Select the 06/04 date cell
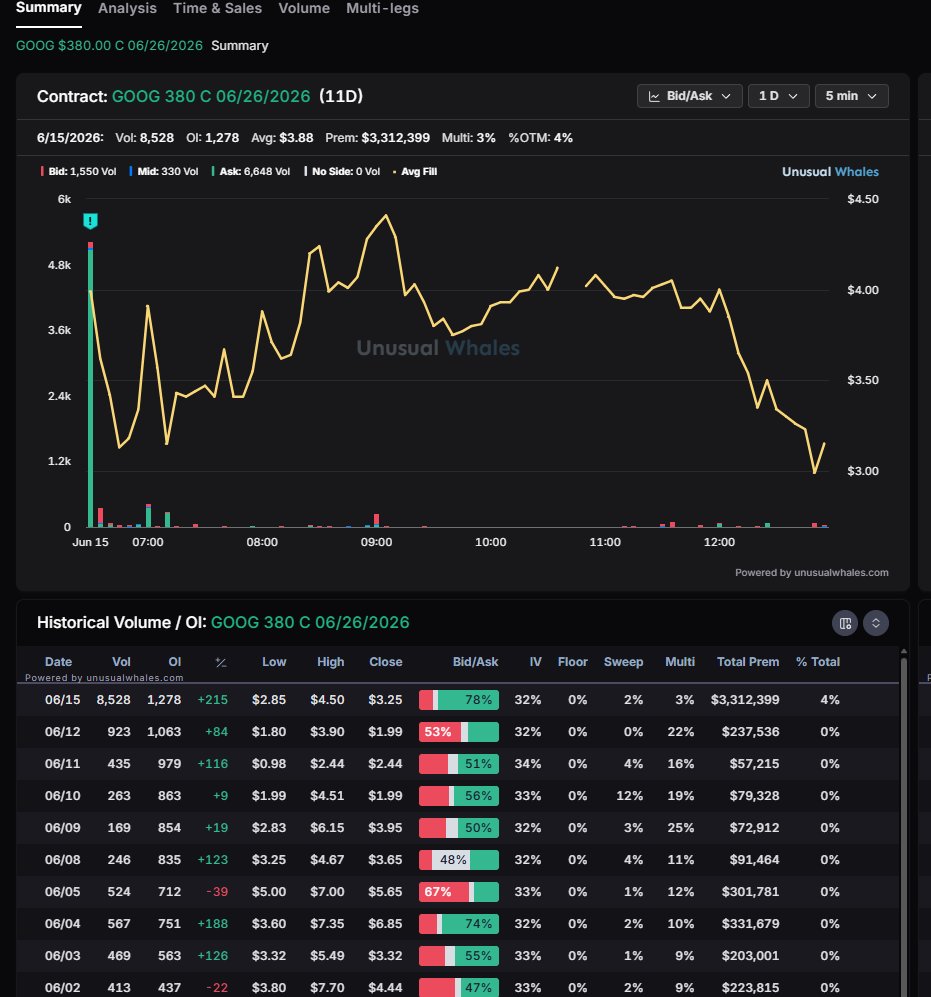Image resolution: width=931 pixels, height=997 pixels. [x=62, y=924]
